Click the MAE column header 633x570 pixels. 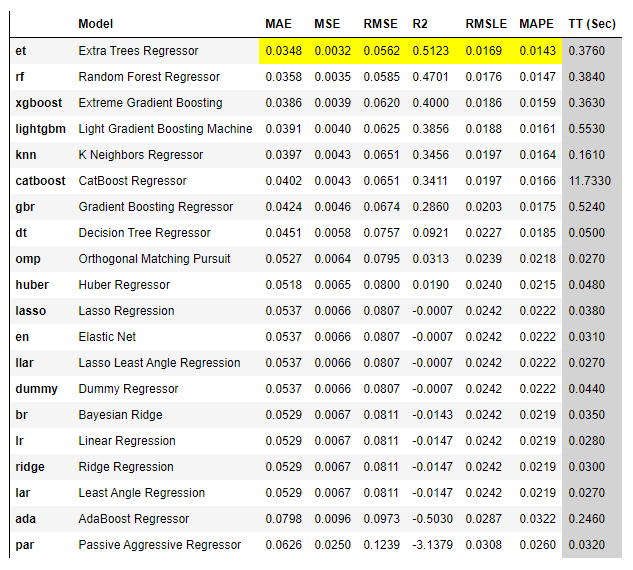[278, 24]
